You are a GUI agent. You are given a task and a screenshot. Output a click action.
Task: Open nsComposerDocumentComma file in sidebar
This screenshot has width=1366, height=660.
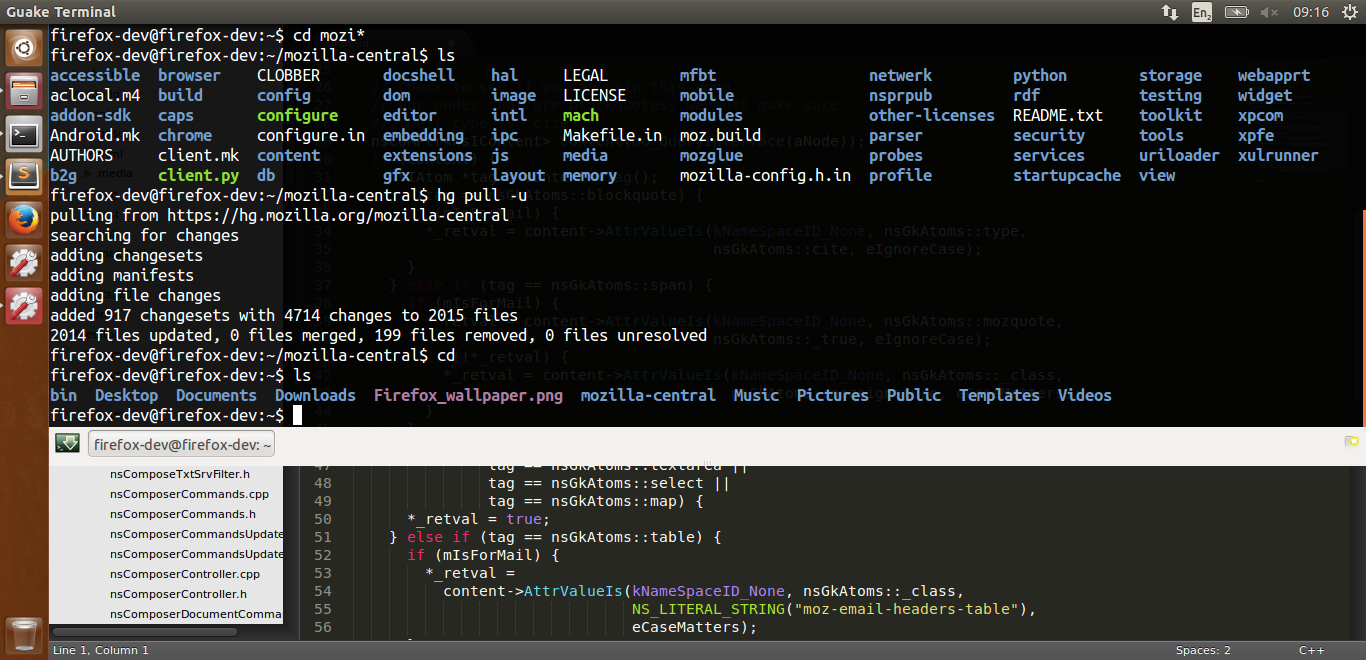point(196,614)
